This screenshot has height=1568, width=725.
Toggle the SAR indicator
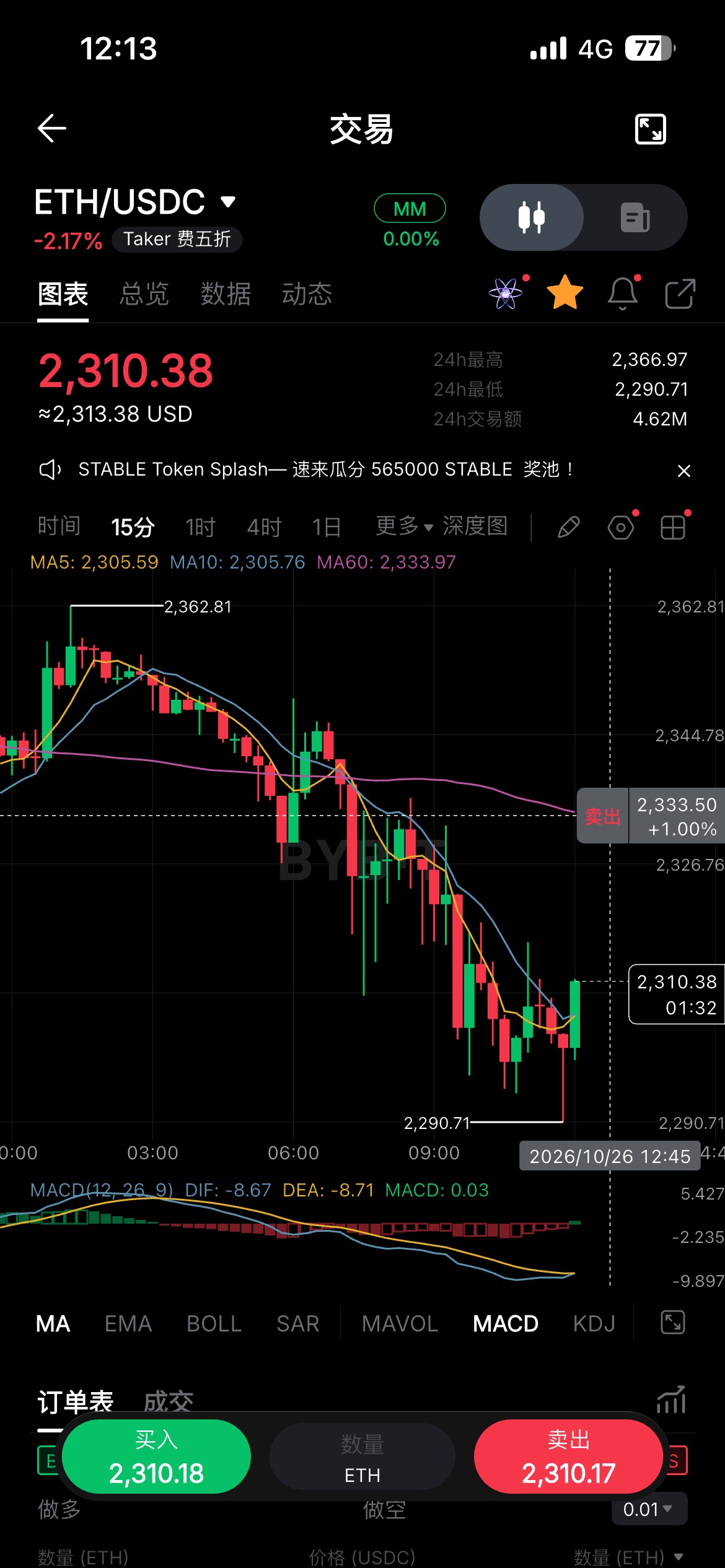(298, 1323)
